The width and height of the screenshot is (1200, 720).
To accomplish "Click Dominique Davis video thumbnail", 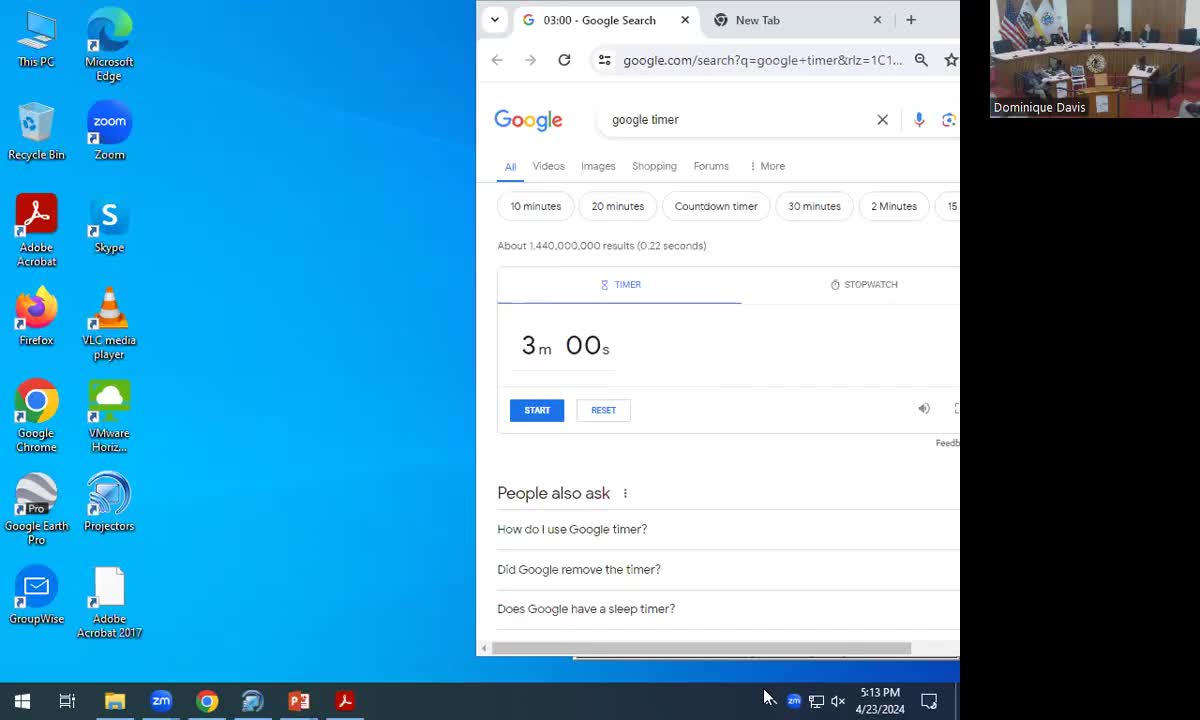I will pyautogui.click(x=1095, y=59).
